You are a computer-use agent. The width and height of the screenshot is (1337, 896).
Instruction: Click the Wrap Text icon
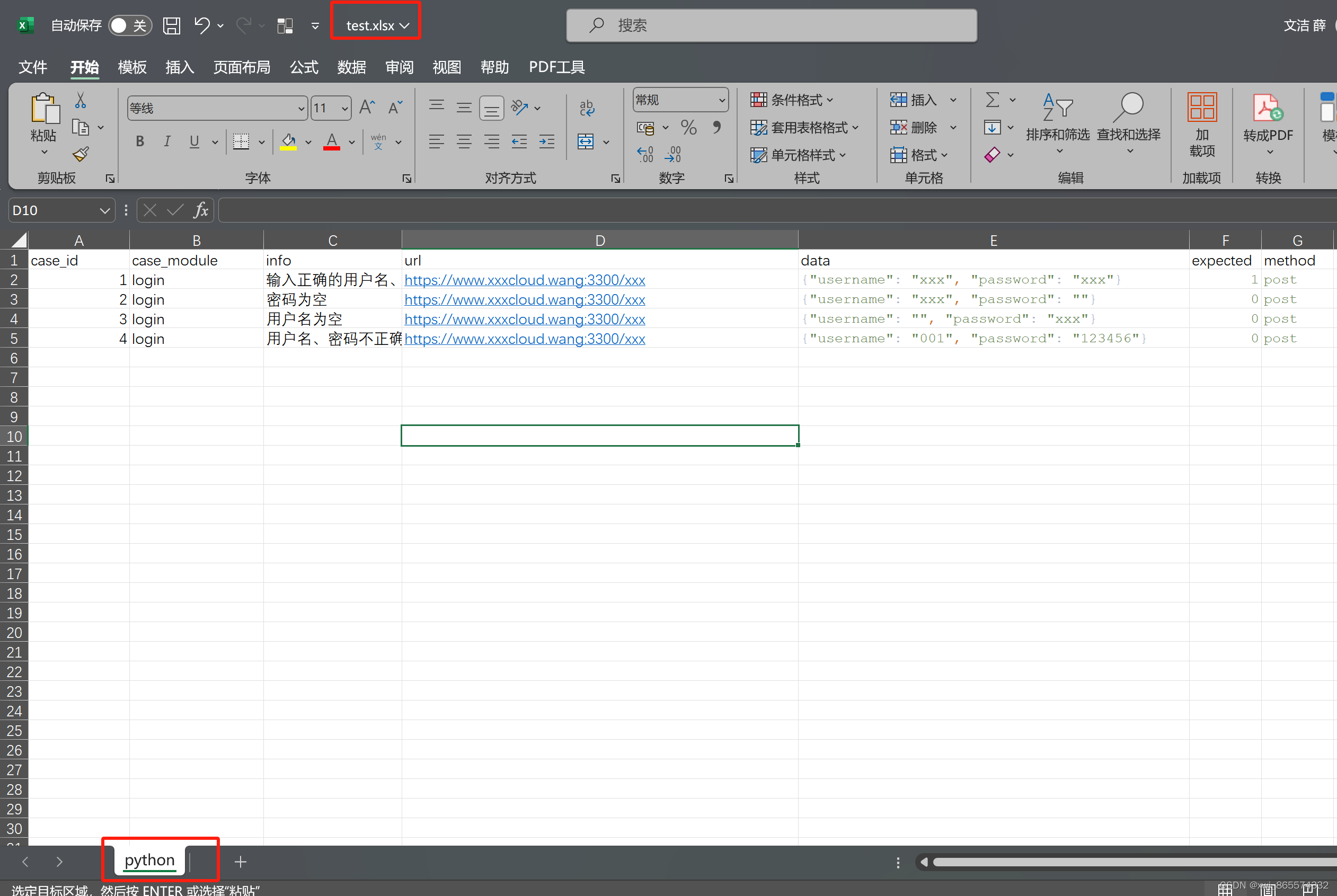587,108
